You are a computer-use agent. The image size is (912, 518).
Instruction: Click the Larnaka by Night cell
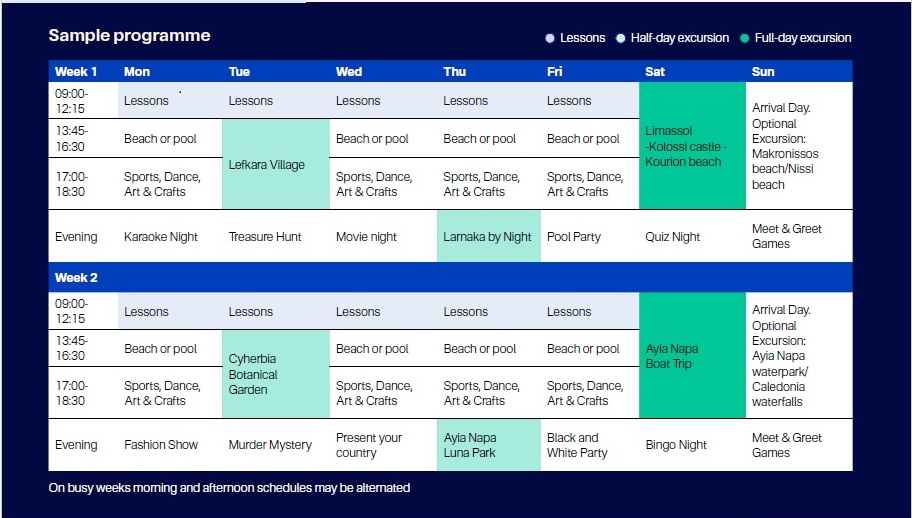click(x=488, y=237)
